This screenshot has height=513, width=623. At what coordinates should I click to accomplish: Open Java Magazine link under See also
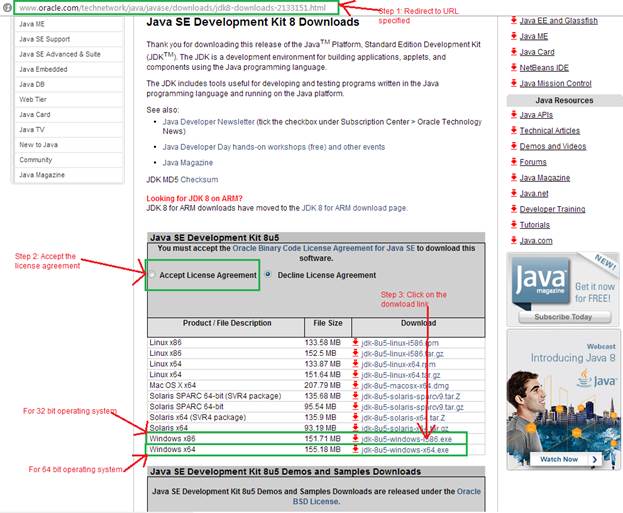[x=188, y=163]
